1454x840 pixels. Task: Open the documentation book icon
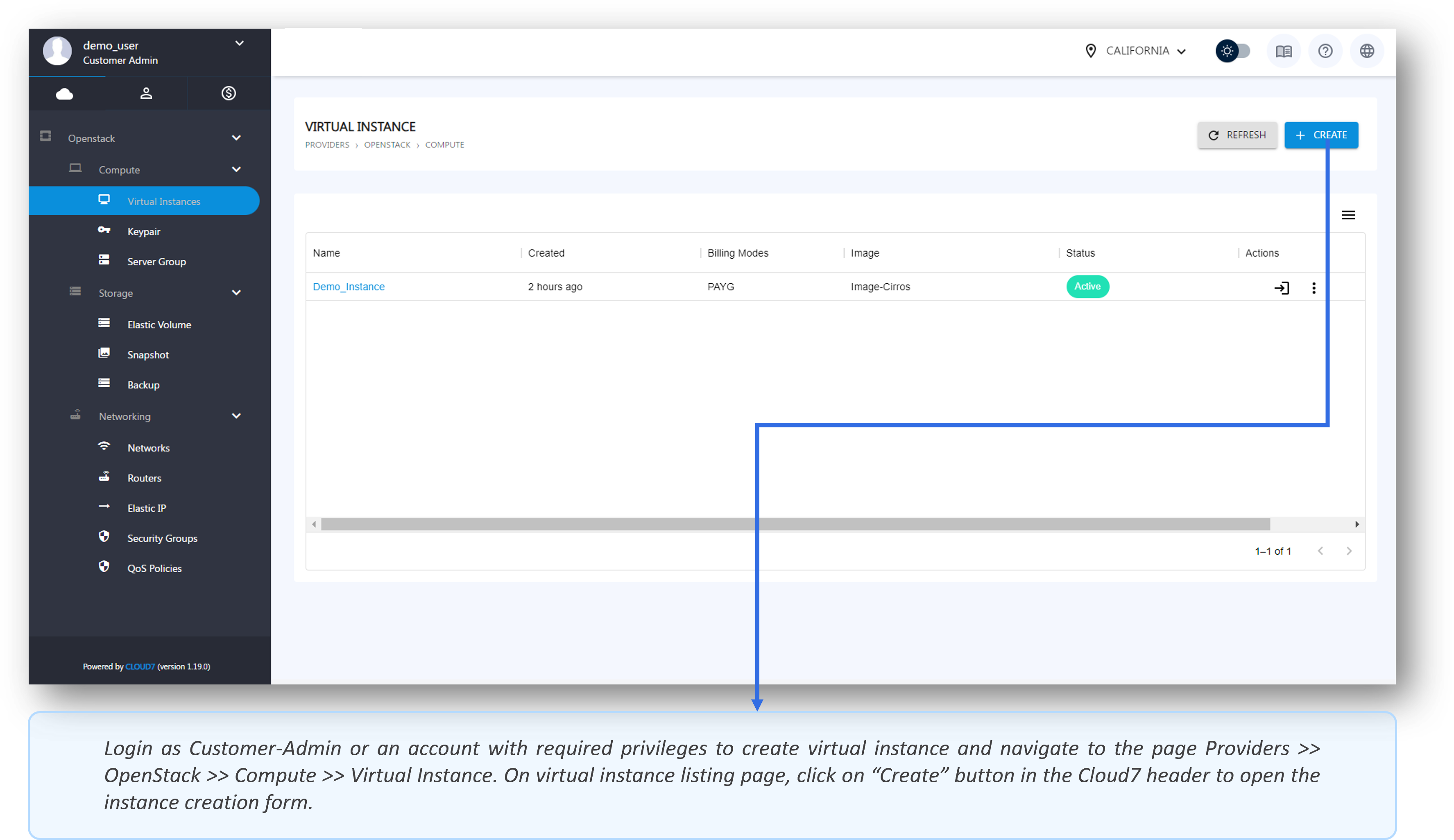point(1283,51)
